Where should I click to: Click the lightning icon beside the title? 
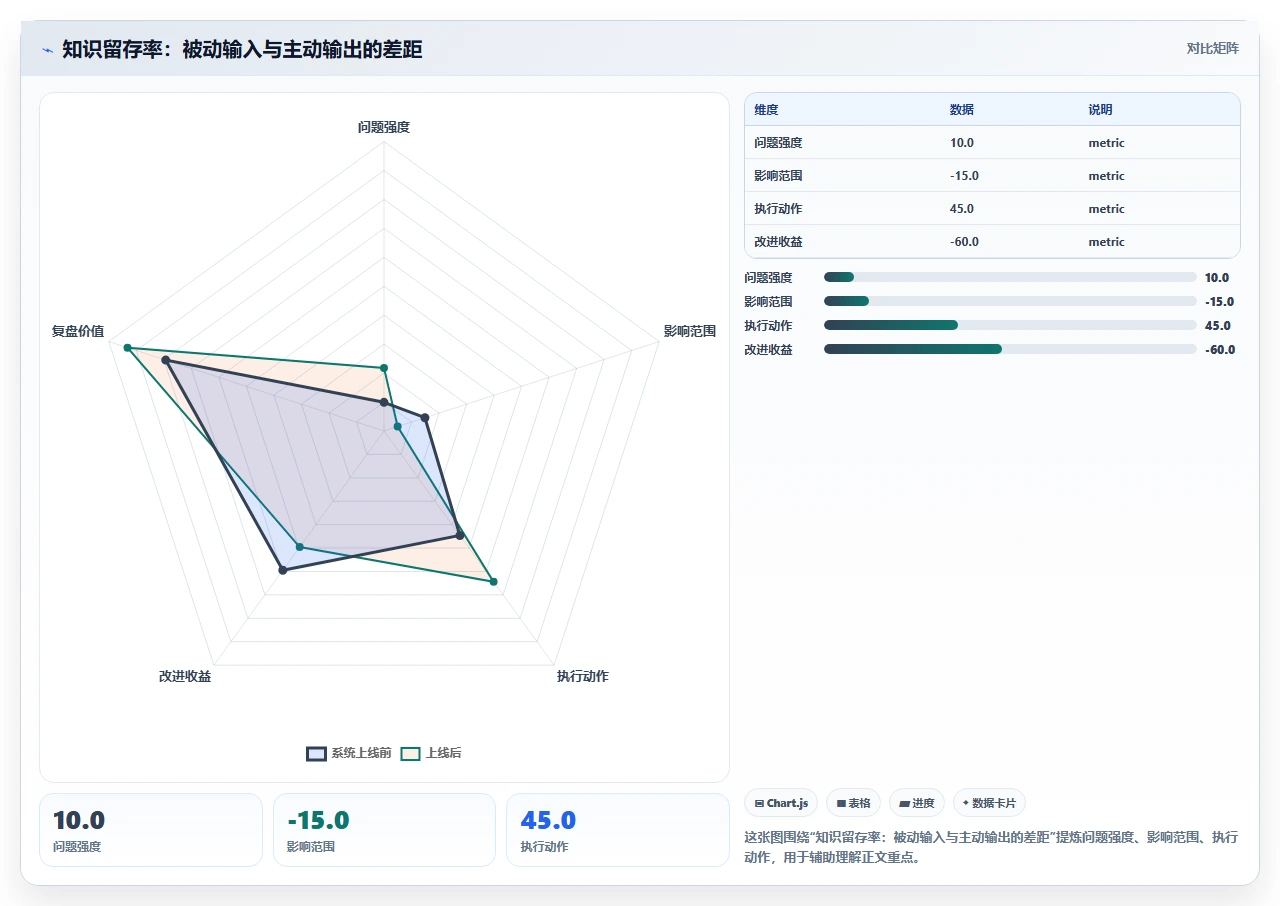(47, 50)
